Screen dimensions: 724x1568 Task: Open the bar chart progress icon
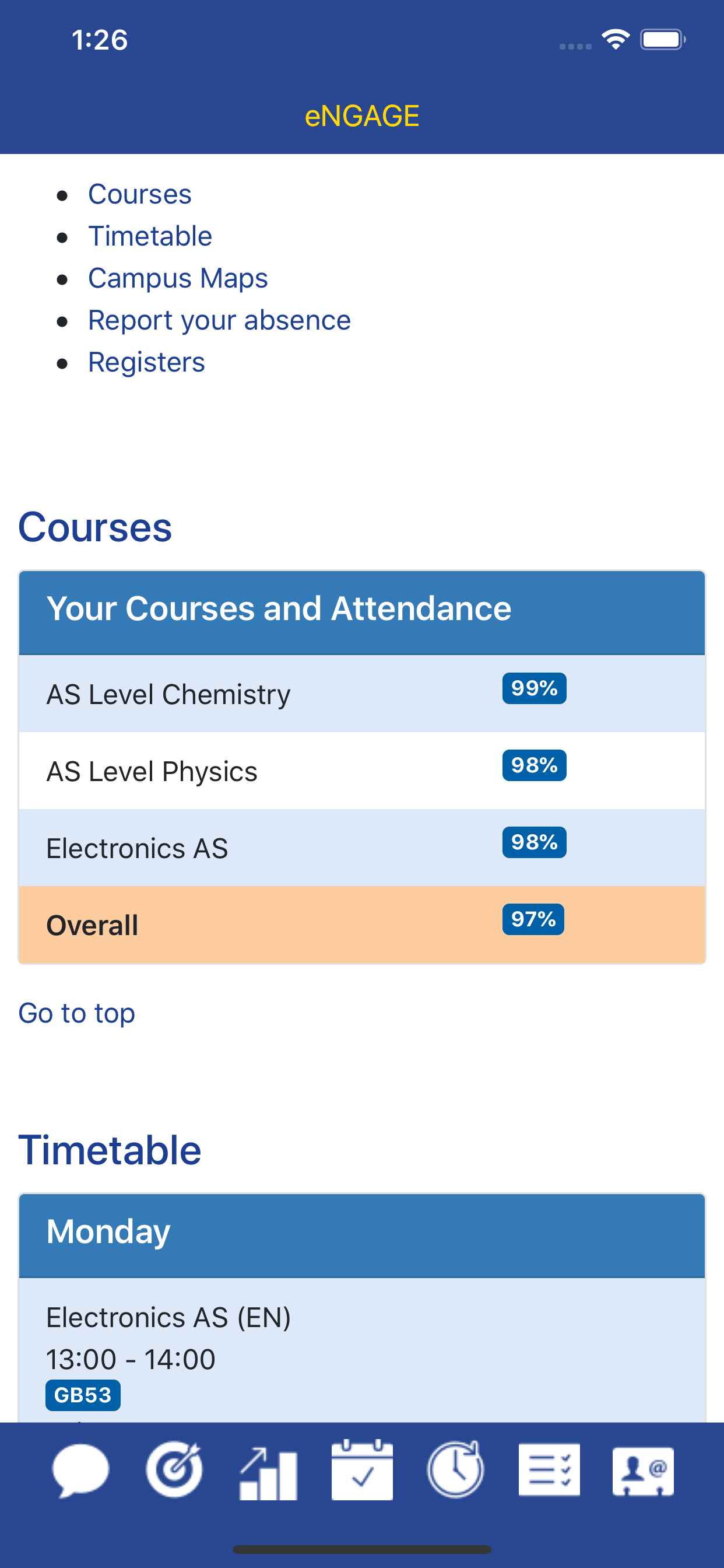pos(268,1473)
